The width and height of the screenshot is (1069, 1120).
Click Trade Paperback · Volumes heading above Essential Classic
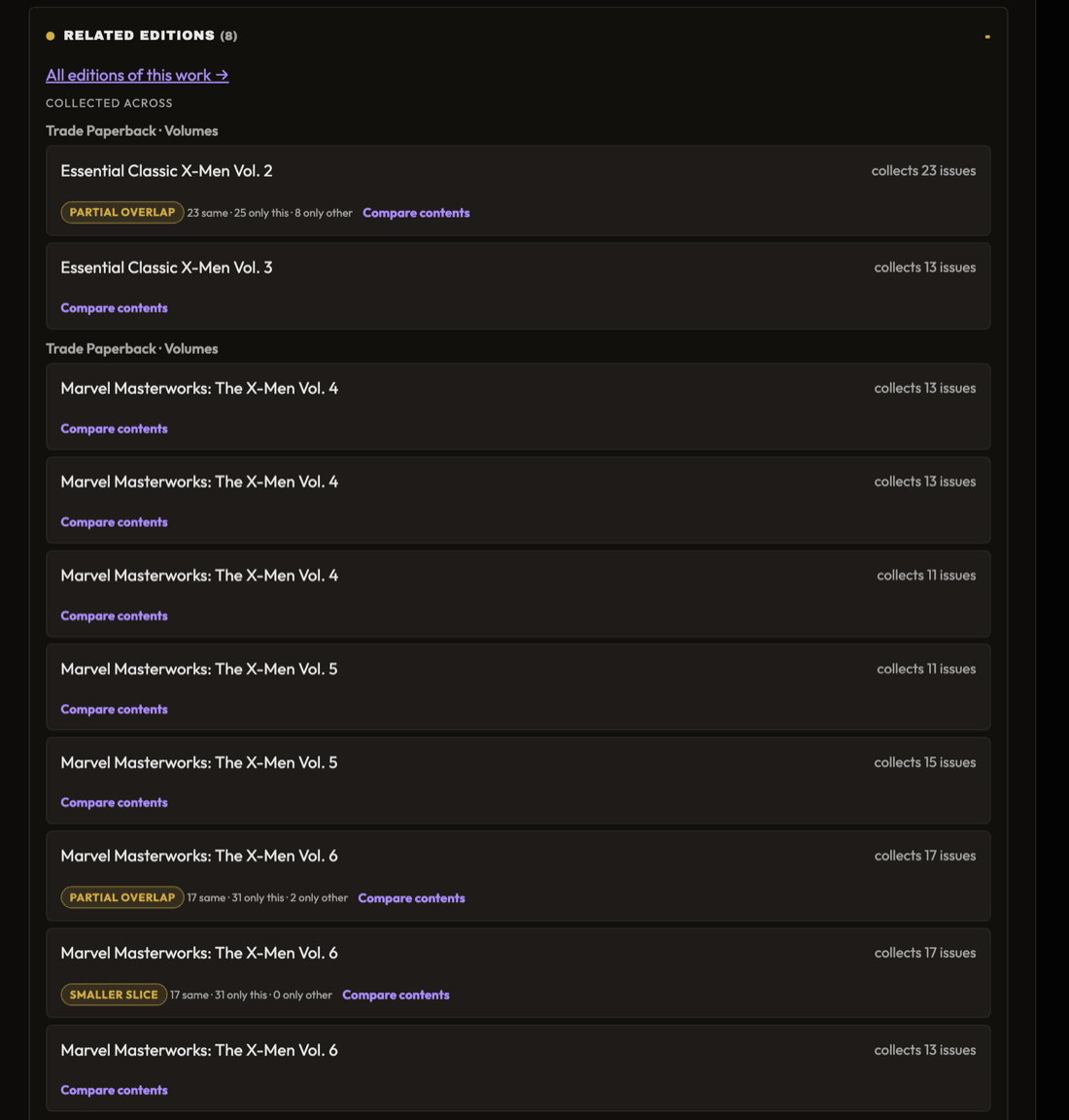point(132,130)
